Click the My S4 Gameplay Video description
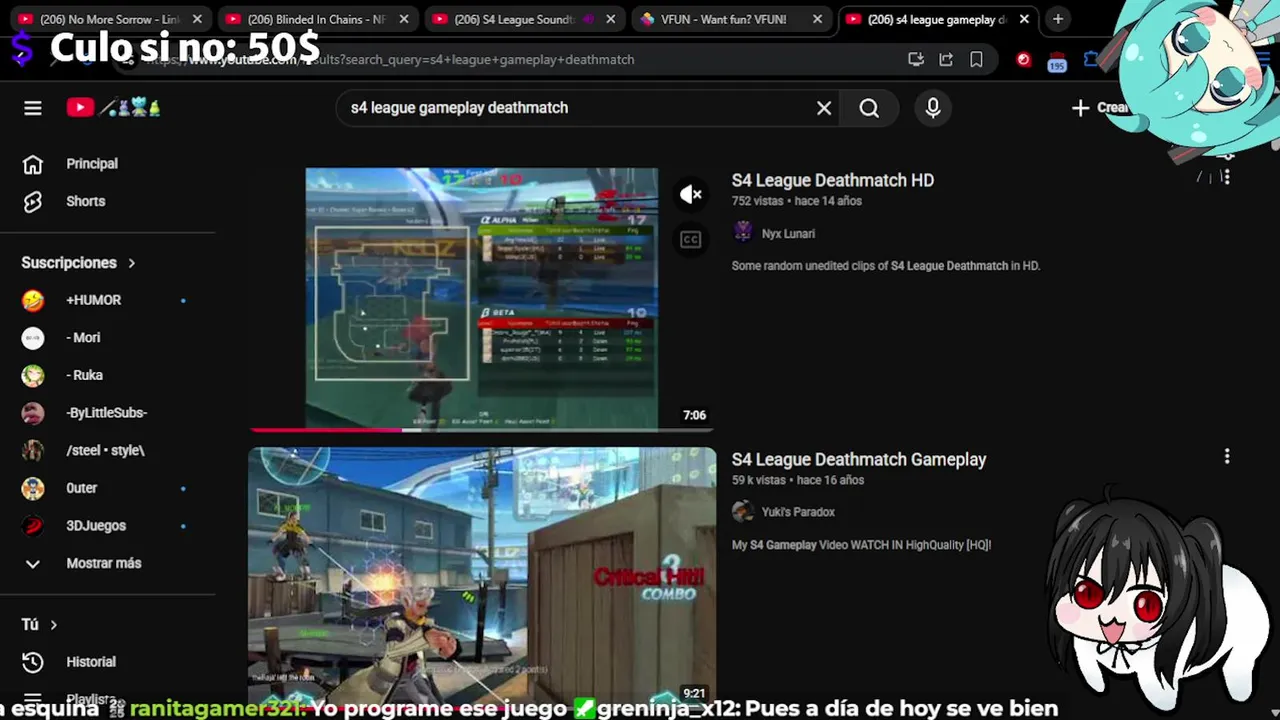 point(861,545)
